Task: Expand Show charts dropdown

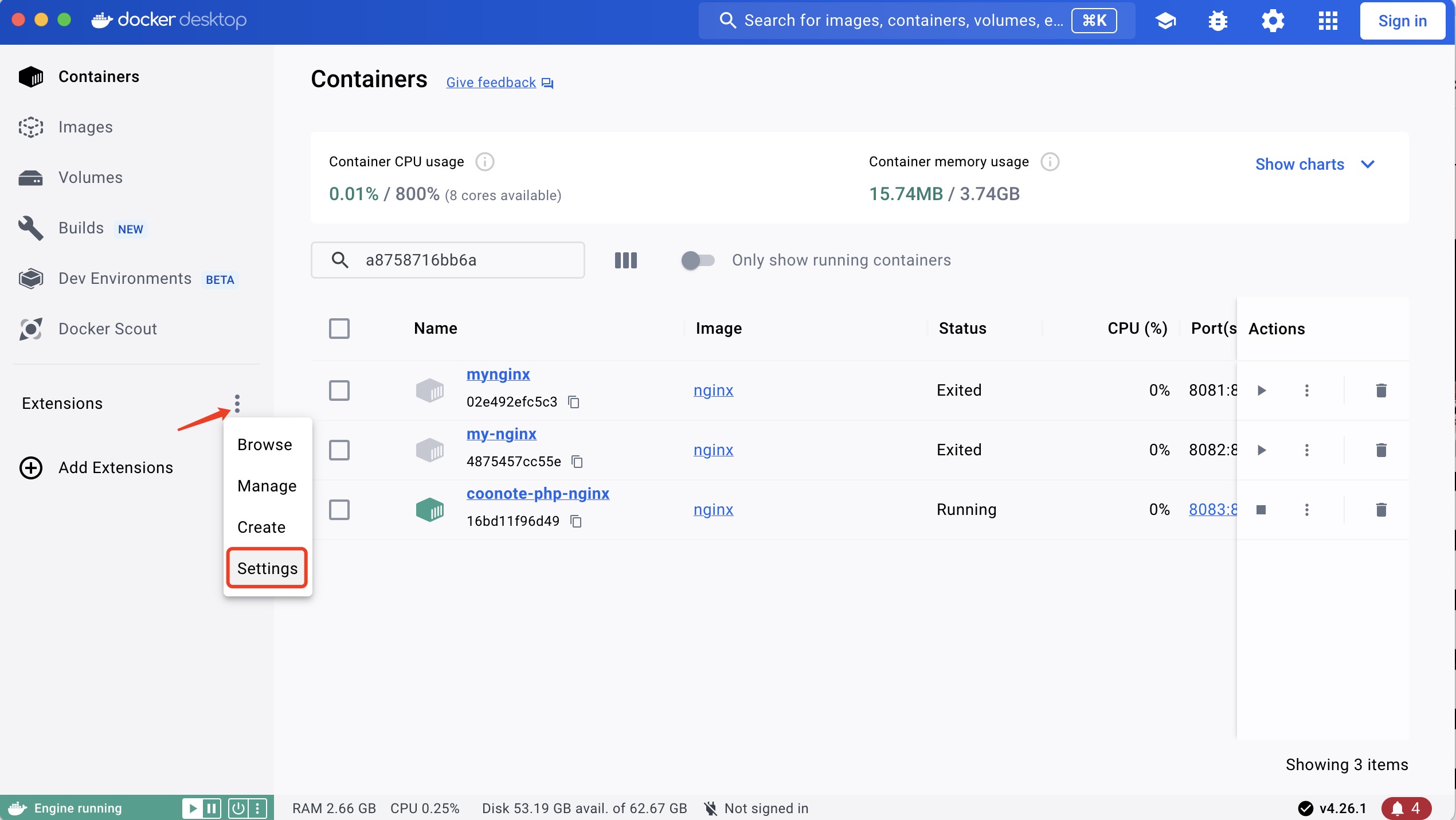Action: [x=1315, y=165]
